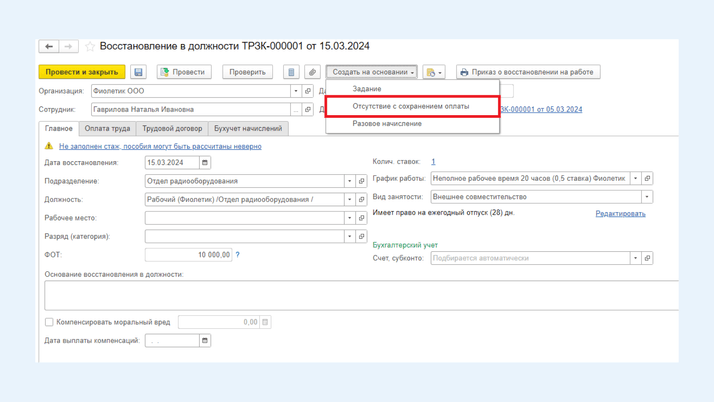Click the Основание восстановления text field
This screenshot has height=402, width=714.
tap(360, 295)
